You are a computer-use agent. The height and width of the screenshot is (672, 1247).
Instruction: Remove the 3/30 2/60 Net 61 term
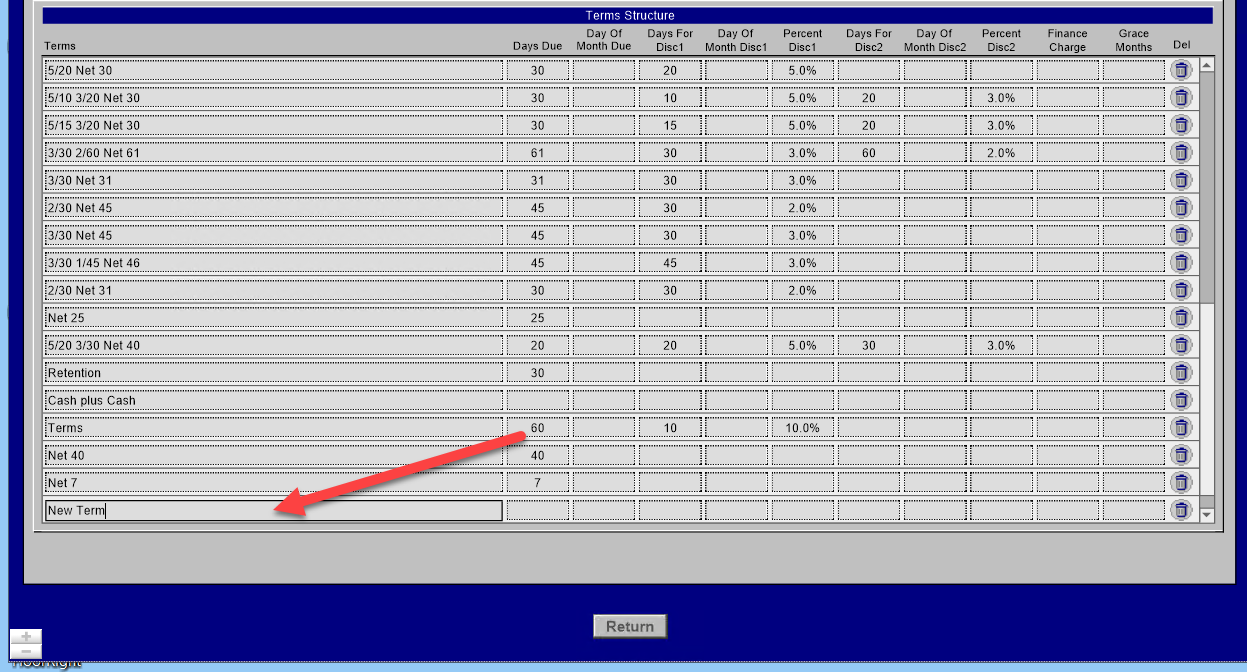[x=1181, y=153]
